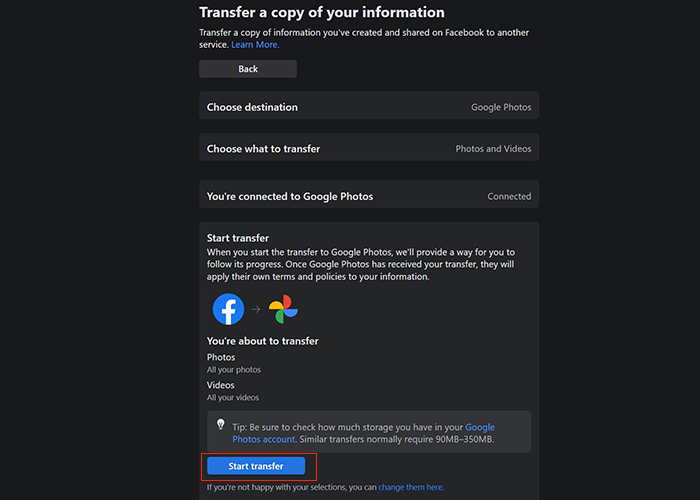700x500 pixels.
Task: Open the Choose destination row
Action: tap(369, 106)
